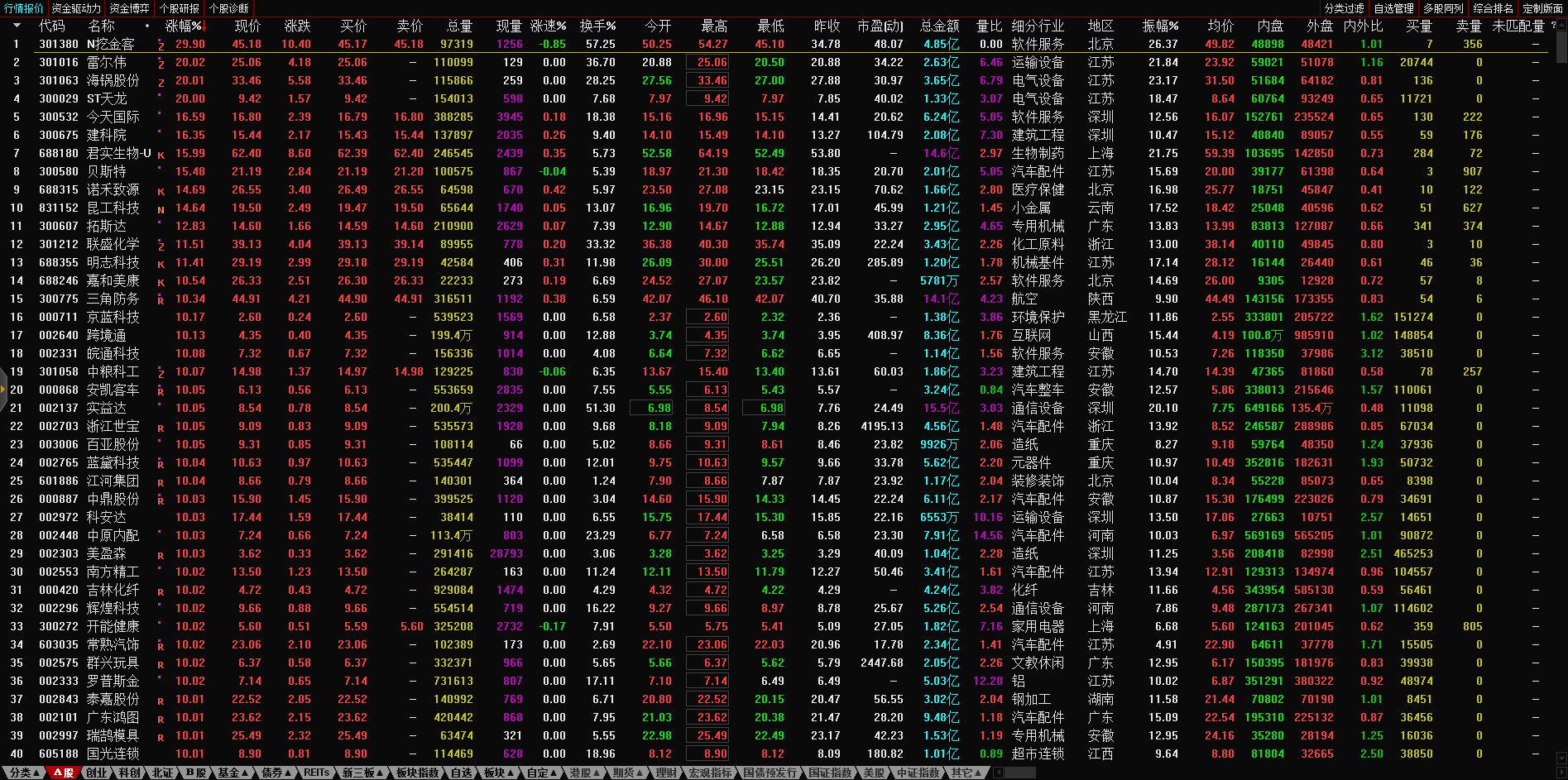Open the 分类 category dropdown tab
Screen dimensions: 1568x780
[23, 773]
